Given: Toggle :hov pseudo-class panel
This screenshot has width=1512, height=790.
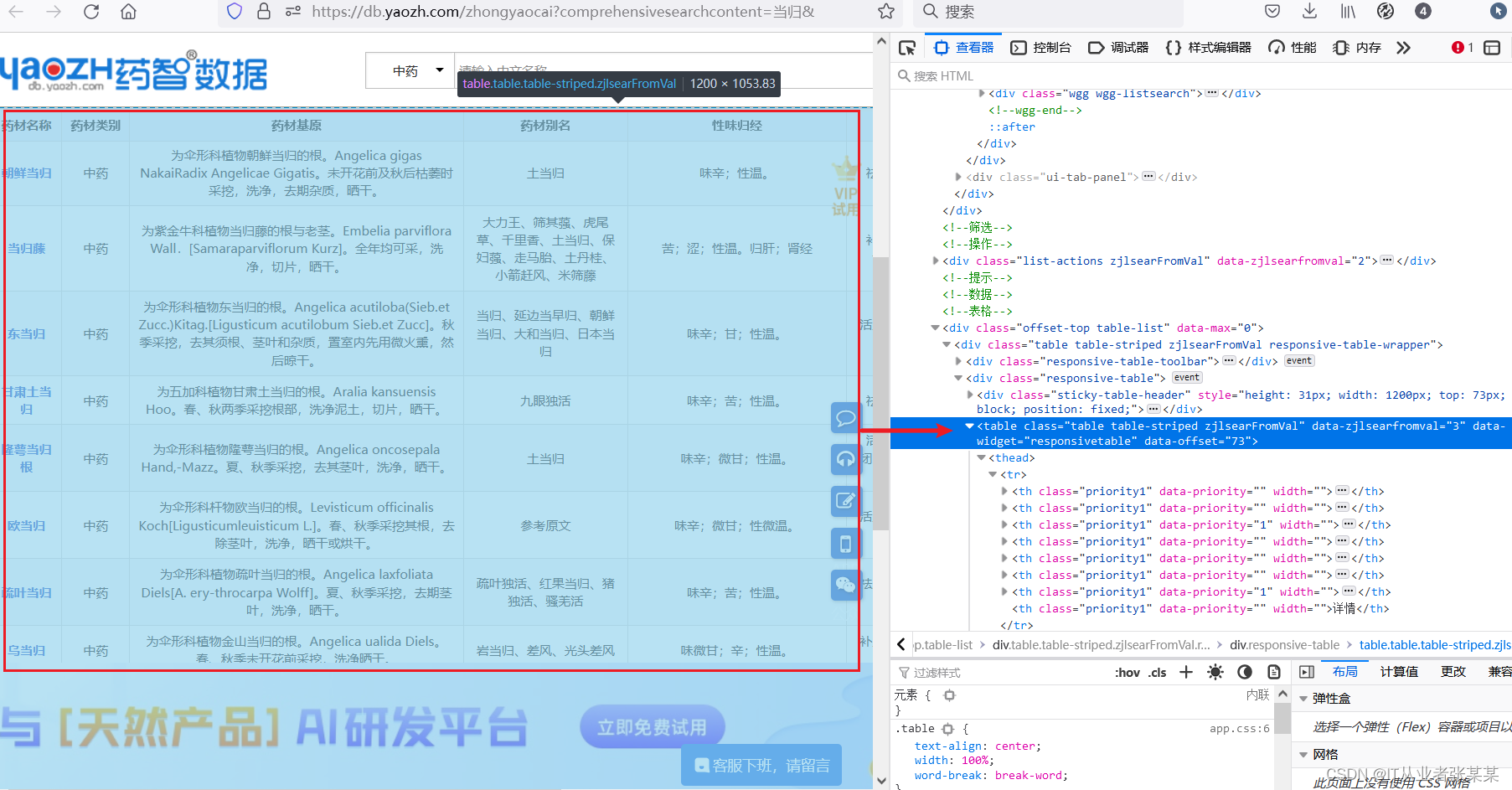Looking at the screenshot, I should [1128, 672].
